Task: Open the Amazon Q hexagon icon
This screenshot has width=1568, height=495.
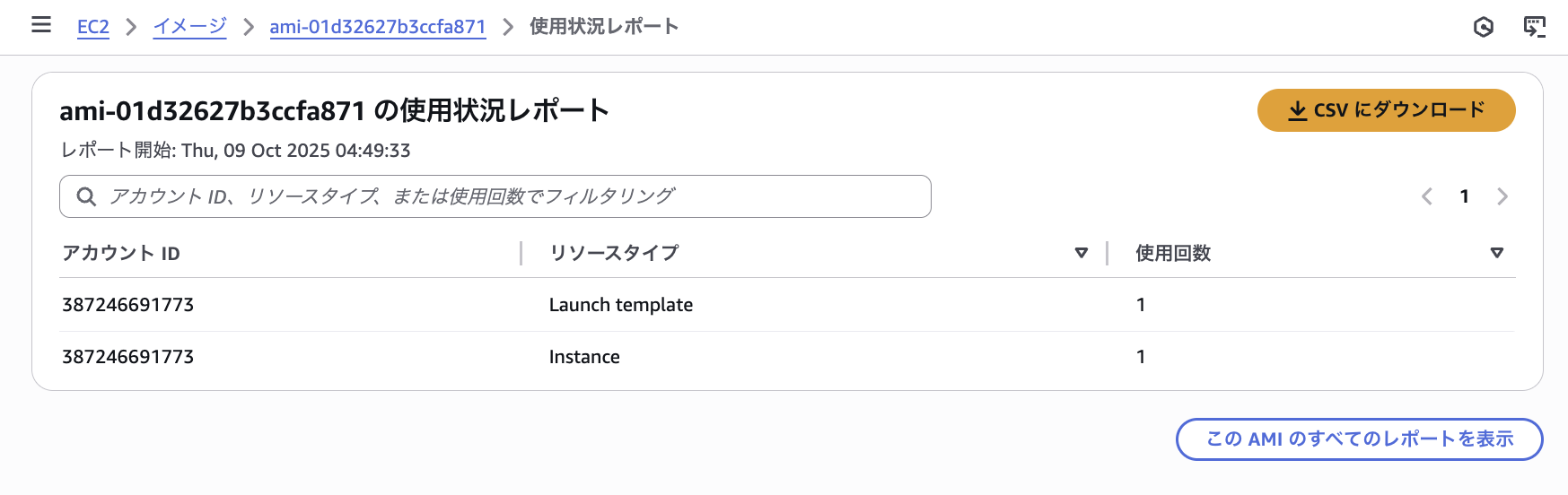Action: pos(1483,27)
